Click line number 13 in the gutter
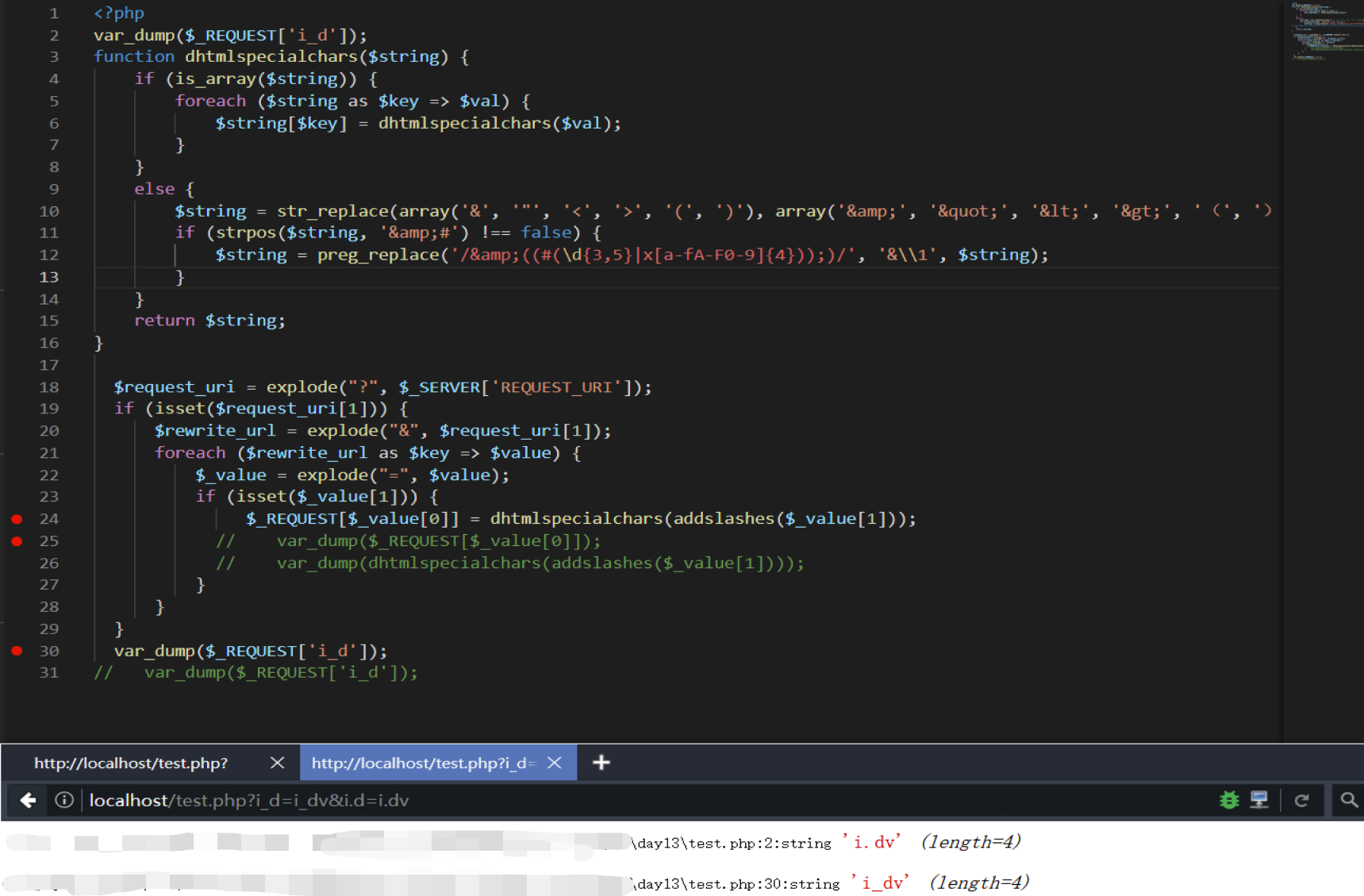Viewport: 1364px width, 896px height. point(49,277)
